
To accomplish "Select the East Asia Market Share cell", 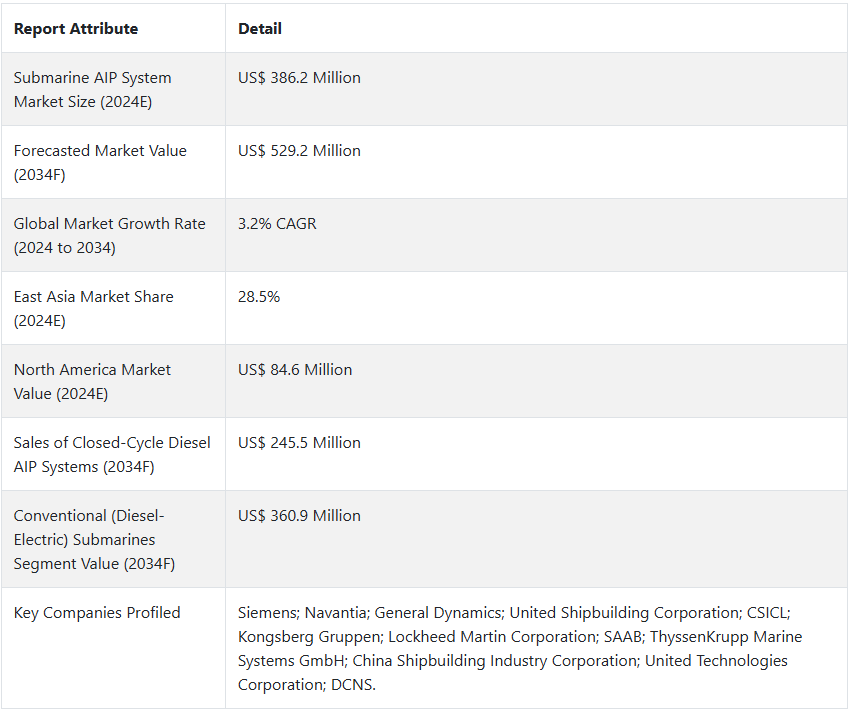I will pos(113,308).
